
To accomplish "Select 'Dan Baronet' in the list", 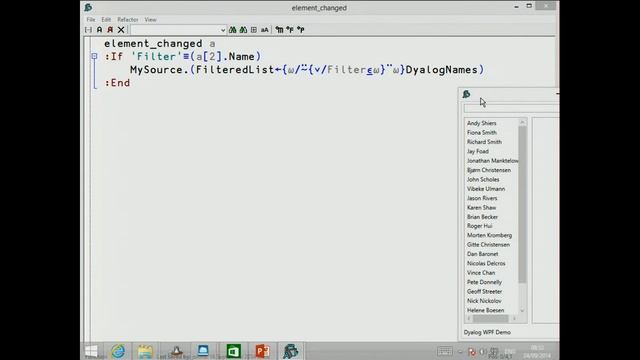I will click(x=482, y=254).
